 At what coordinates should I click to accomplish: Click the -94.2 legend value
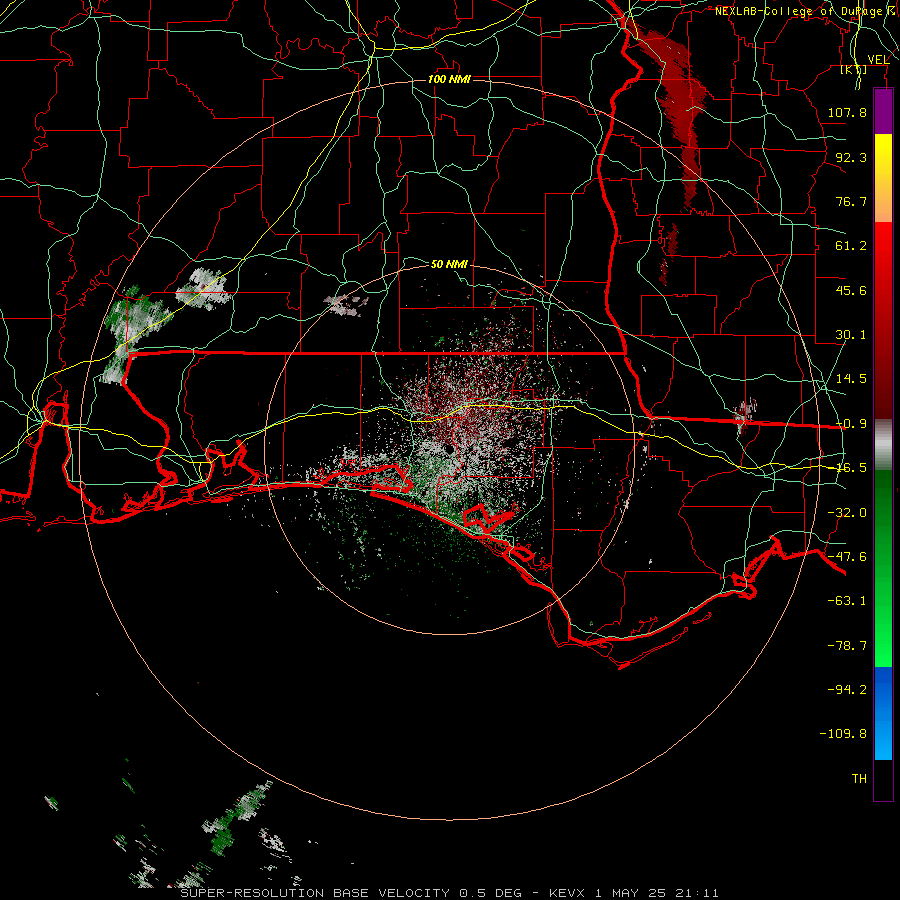(847, 690)
